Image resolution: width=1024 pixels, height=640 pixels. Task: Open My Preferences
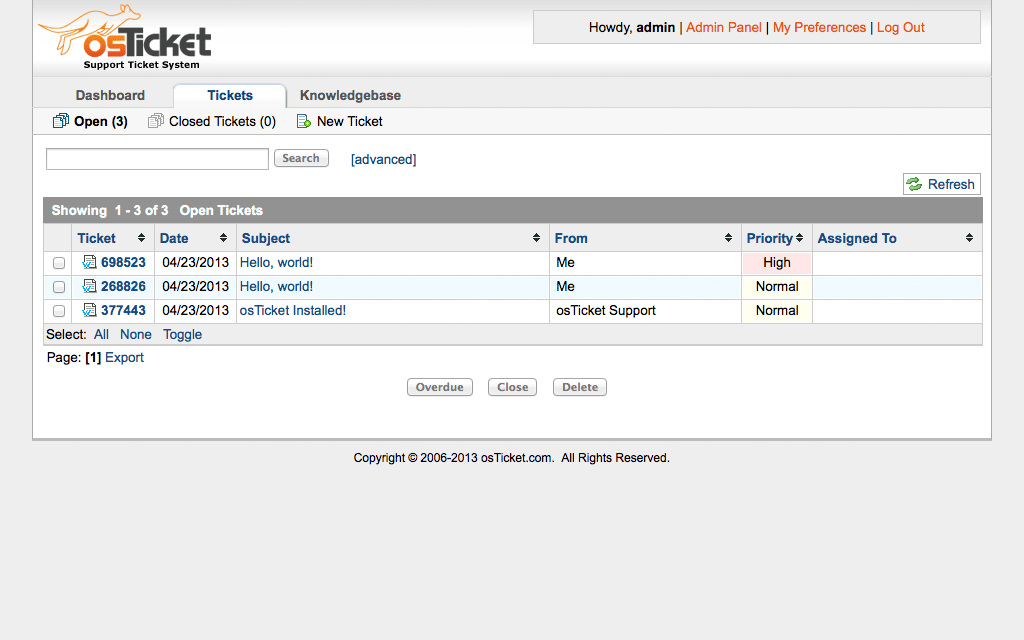pyautogui.click(x=819, y=27)
